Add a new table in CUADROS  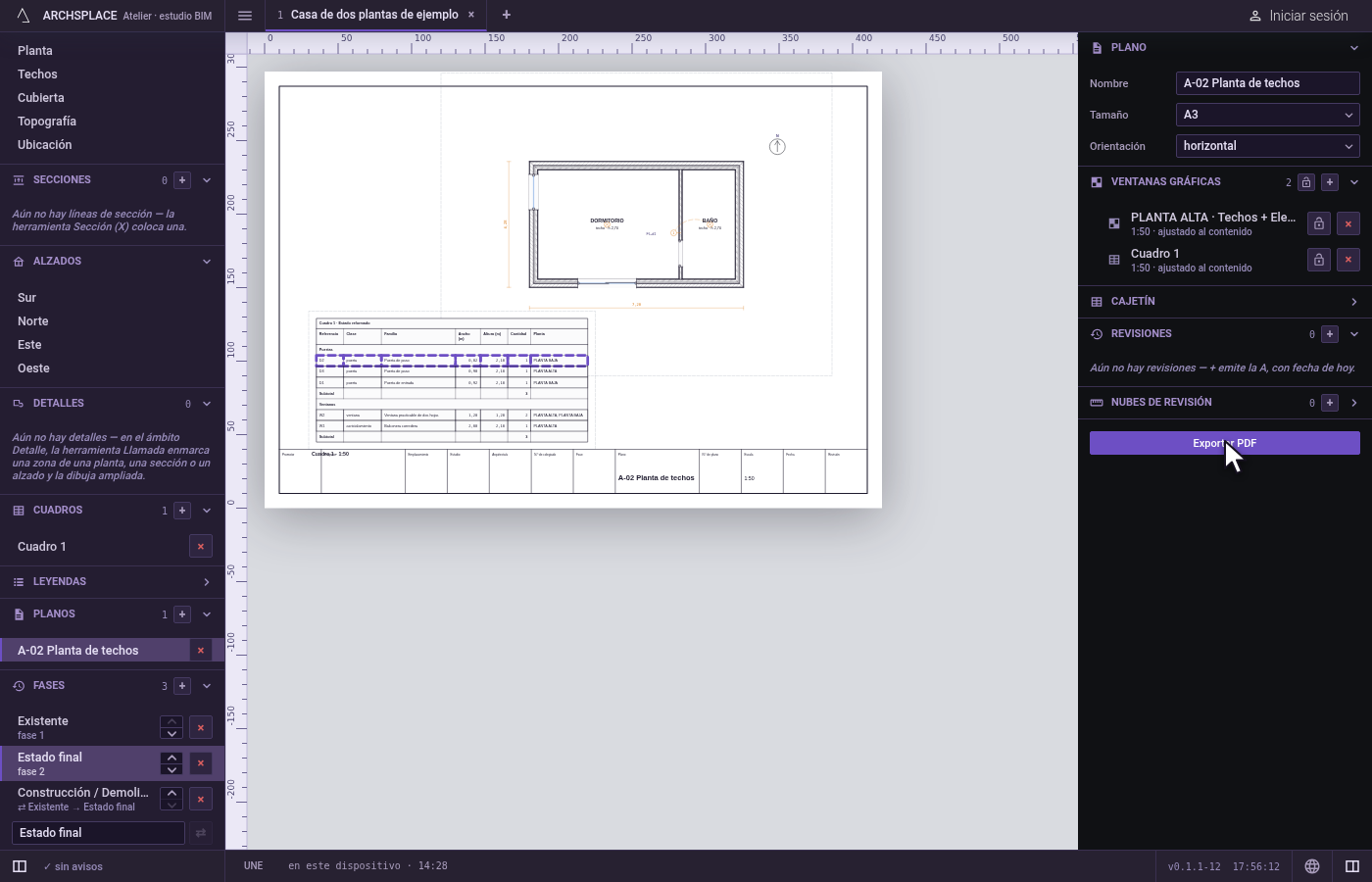click(182, 511)
